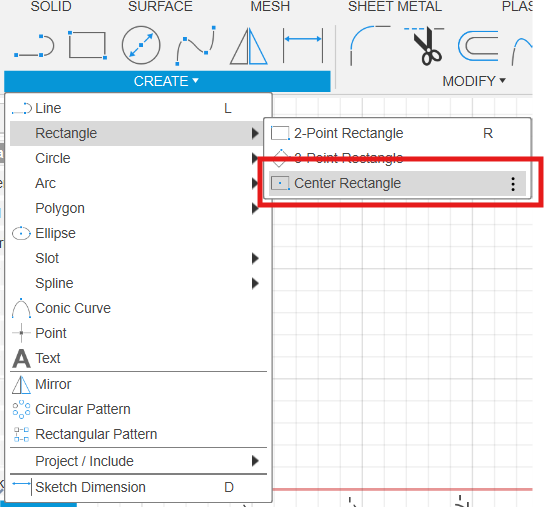Expand the Circle submenu arrow
Screen dimensions: 544x507
coord(255,158)
